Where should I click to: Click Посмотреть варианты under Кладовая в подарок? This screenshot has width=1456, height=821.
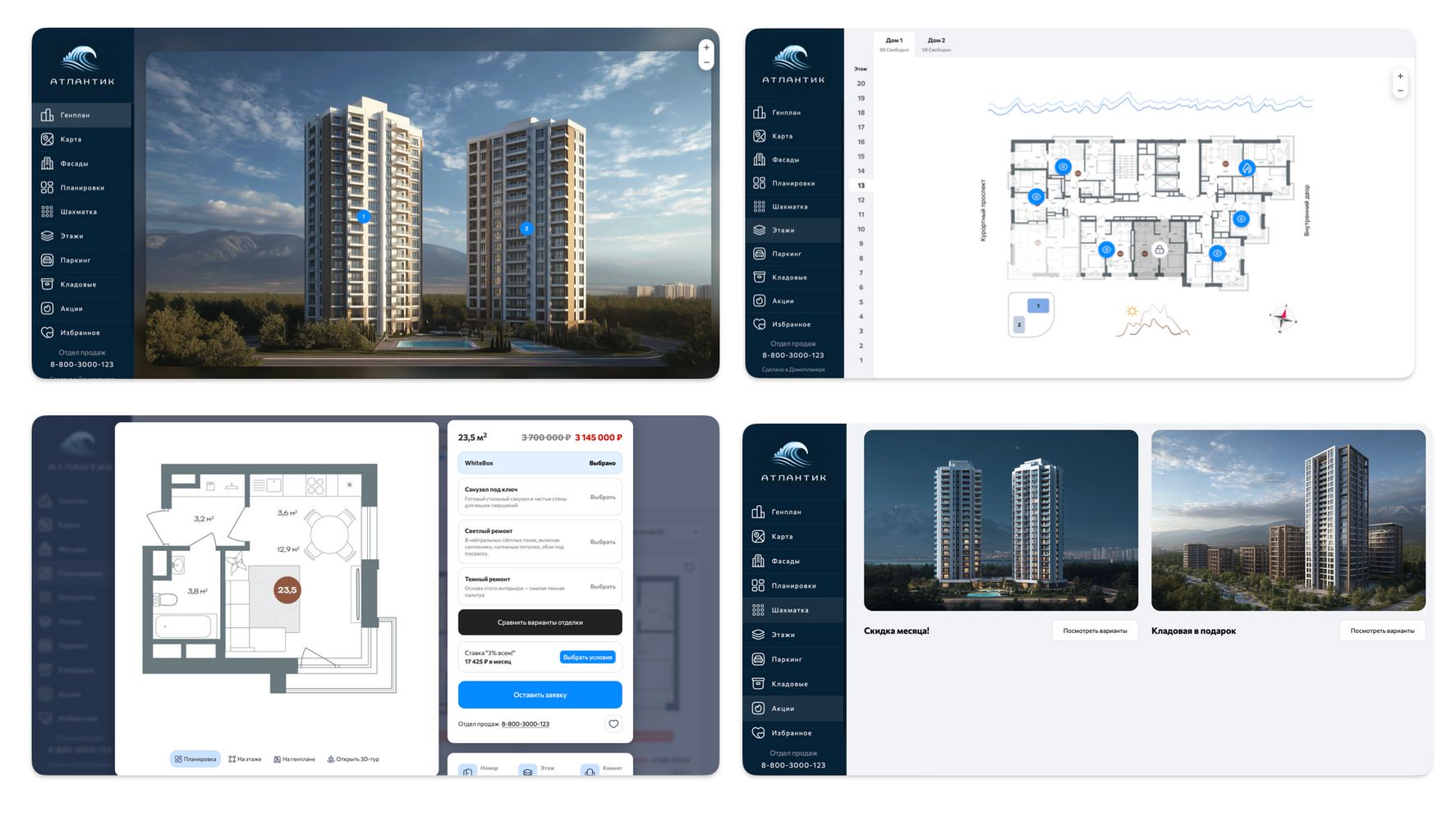1382,631
